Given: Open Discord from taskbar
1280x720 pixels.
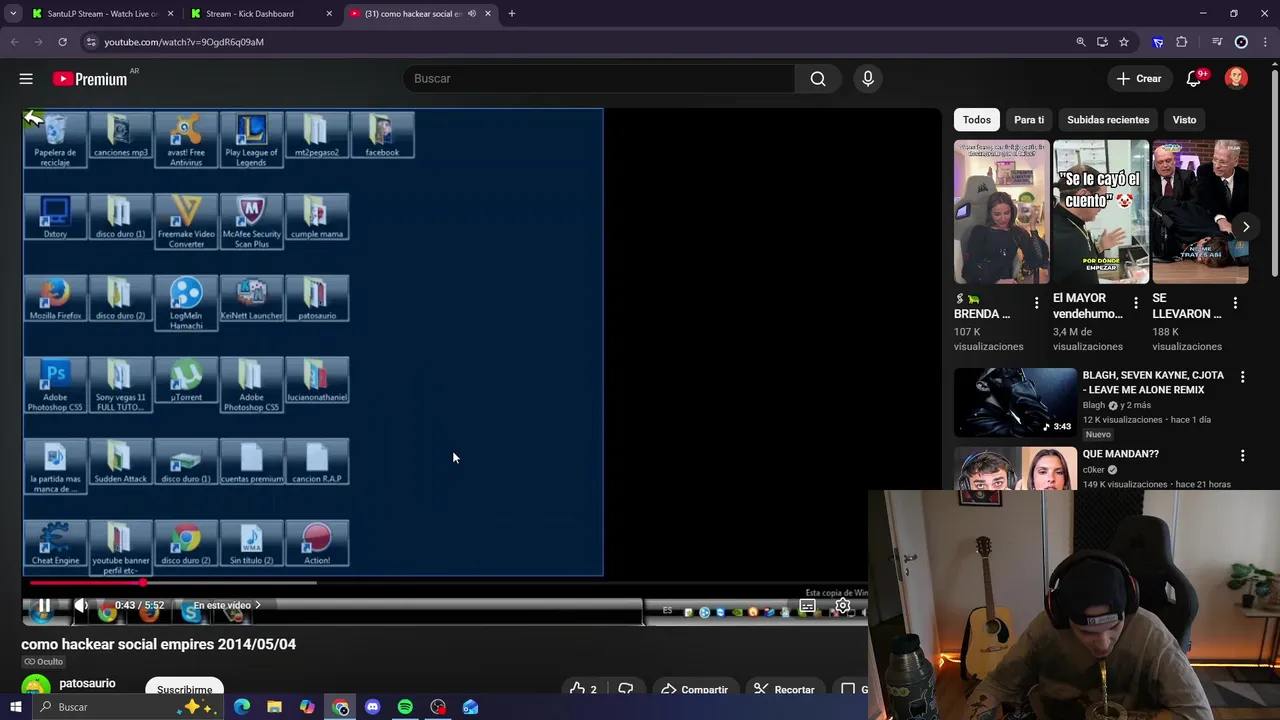Looking at the screenshot, I should 372,707.
